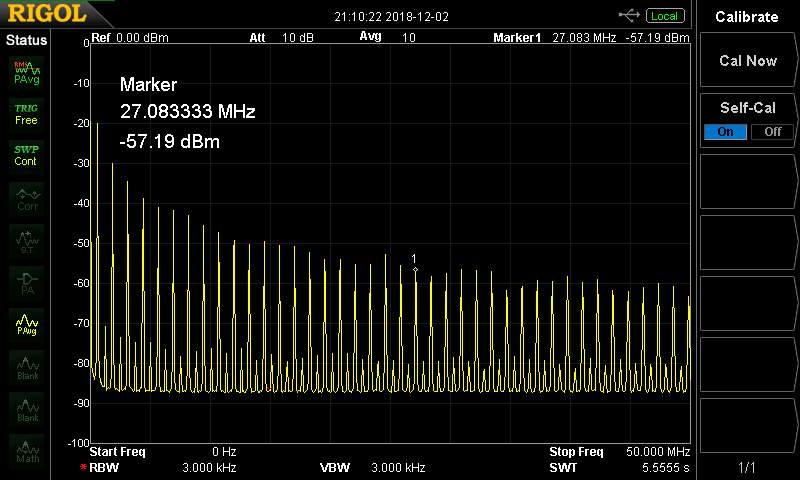Viewport: 800px width, 480px height.
Task: Click the USB connection icon
Action: [x=629, y=15]
